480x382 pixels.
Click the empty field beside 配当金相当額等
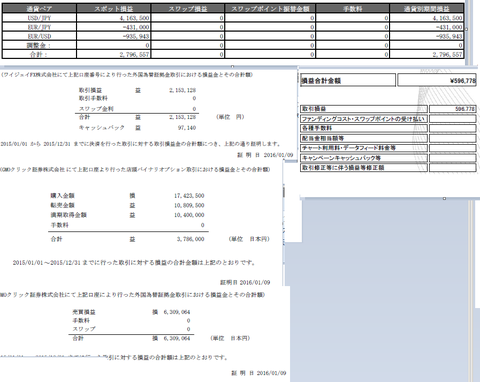[453, 138]
